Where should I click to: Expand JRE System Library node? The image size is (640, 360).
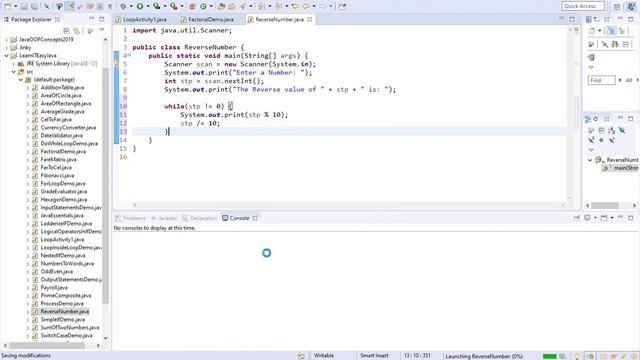pyautogui.click(x=13, y=64)
